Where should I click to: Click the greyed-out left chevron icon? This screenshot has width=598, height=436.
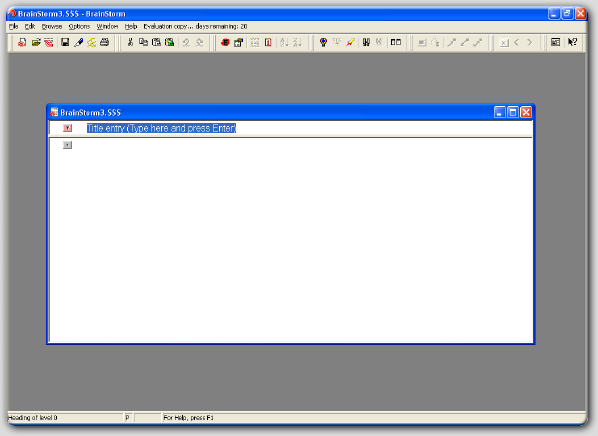click(517, 42)
